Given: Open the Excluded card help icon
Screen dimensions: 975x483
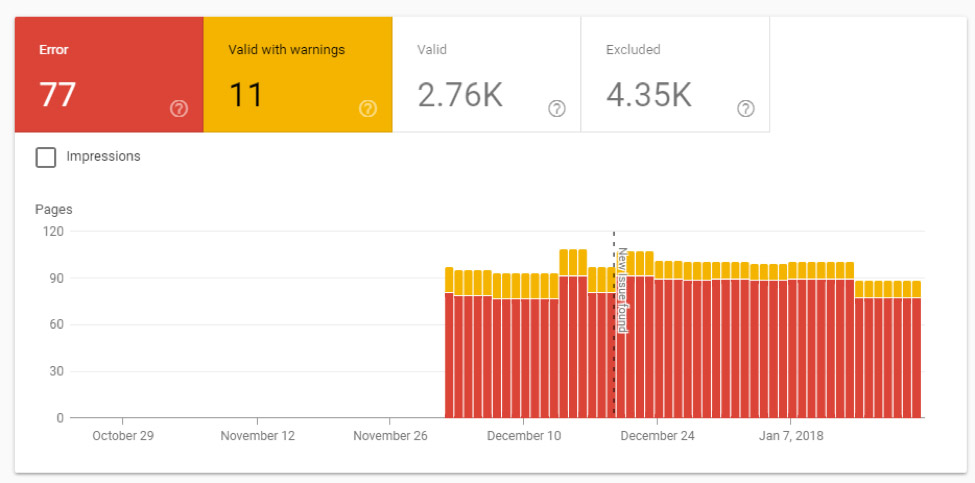Looking at the screenshot, I should pyautogui.click(x=745, y=109).
